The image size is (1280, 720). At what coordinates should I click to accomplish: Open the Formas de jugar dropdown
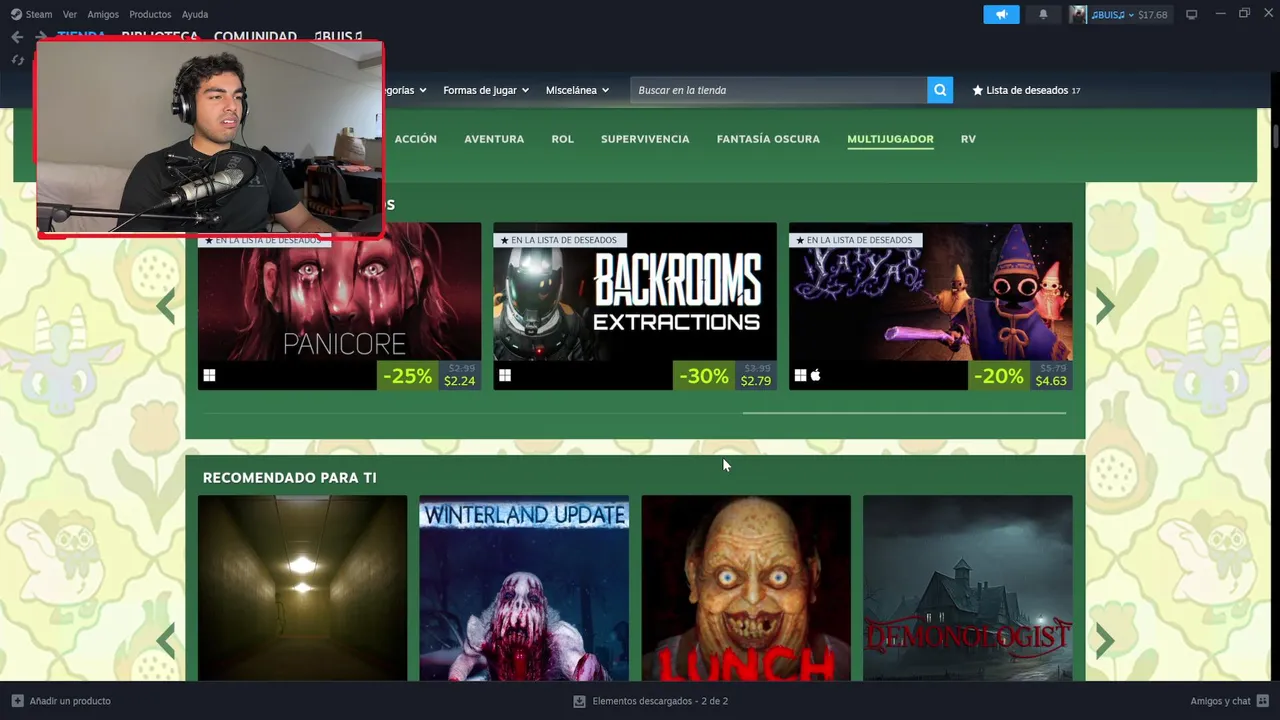(x=485, y=90)
